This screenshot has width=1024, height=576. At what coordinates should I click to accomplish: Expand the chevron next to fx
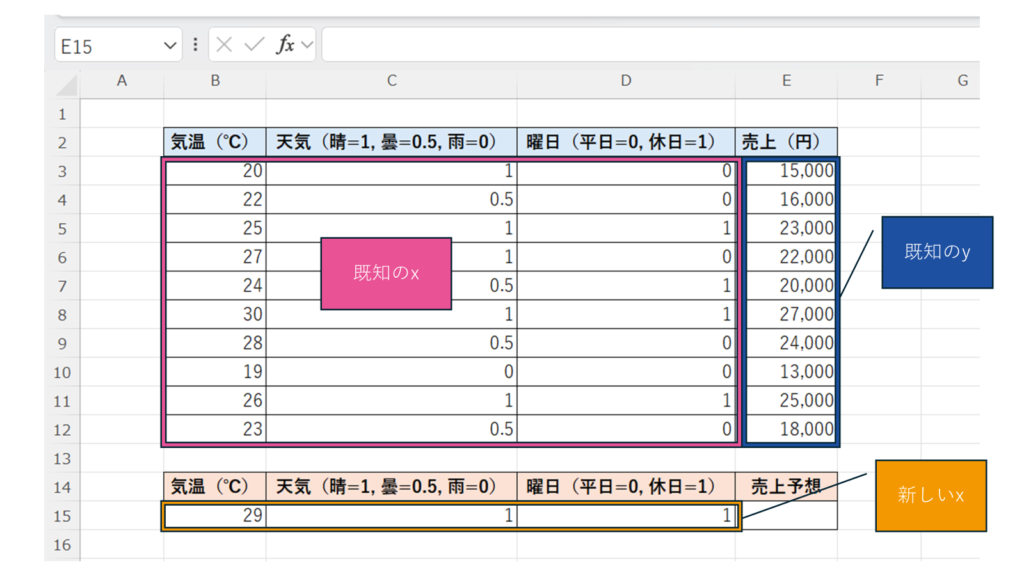pos(306,45)
